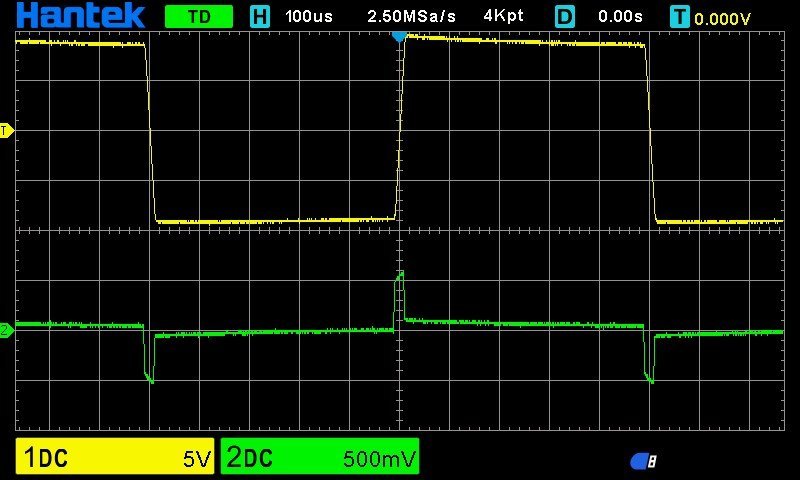
Task: Open the 5V channel 1 scale value
Action: click(196, 460)
